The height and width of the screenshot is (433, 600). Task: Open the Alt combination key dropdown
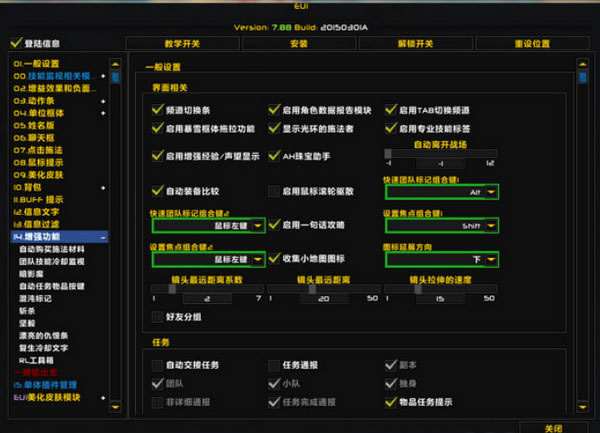(x=491, y=192)
